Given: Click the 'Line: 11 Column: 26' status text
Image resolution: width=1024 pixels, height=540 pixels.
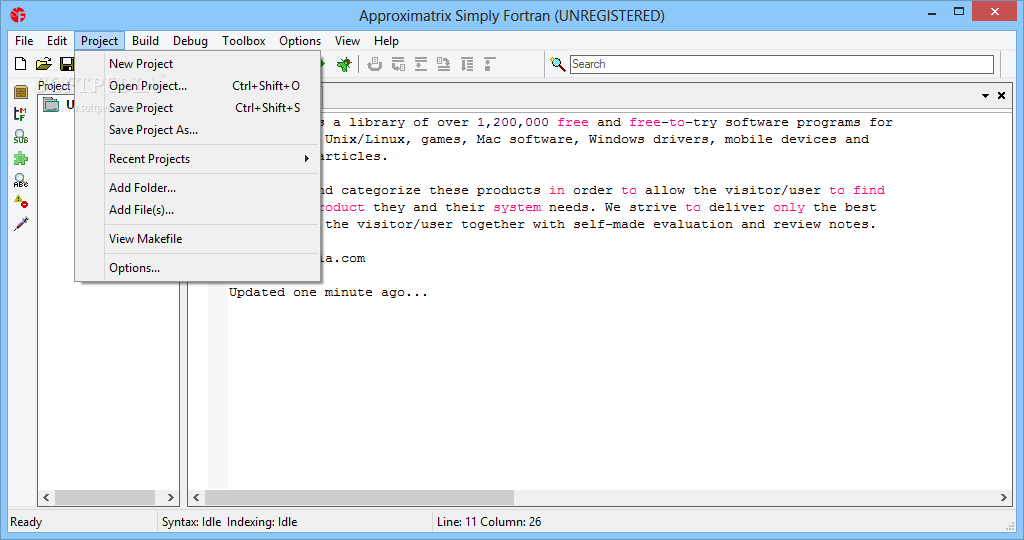Looking at the screenshot, I should pyautogui.click(x=489, y=522).
